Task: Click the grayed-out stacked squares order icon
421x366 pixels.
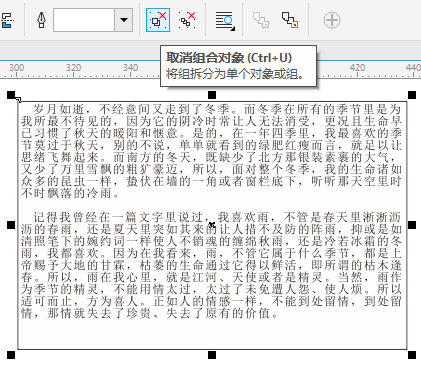Action: pos(261,20)
